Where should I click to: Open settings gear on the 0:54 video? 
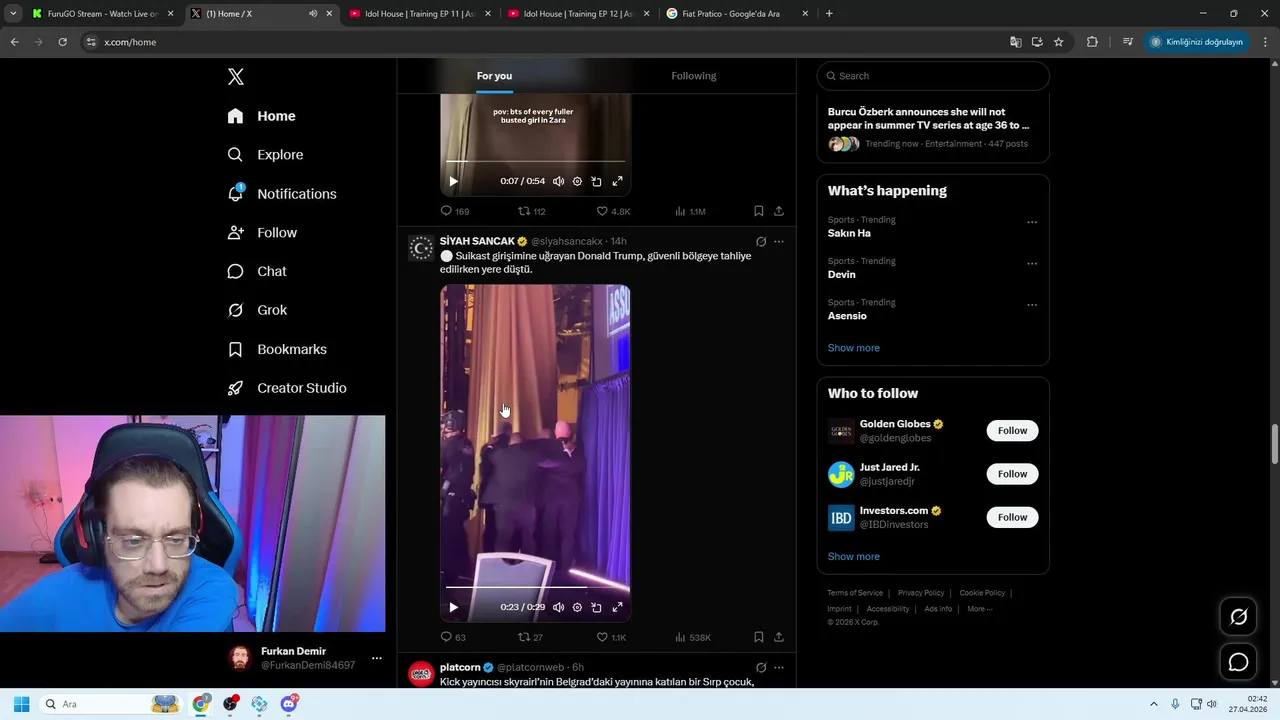(577, 181)
